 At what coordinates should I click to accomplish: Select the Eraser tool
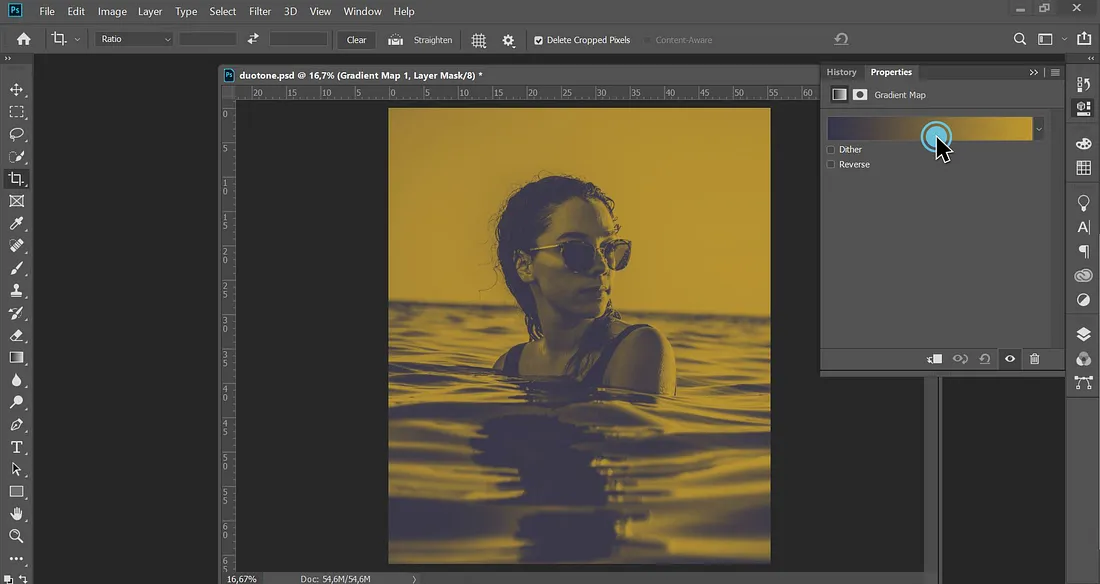pyautogui.click(x=16, y=336)
